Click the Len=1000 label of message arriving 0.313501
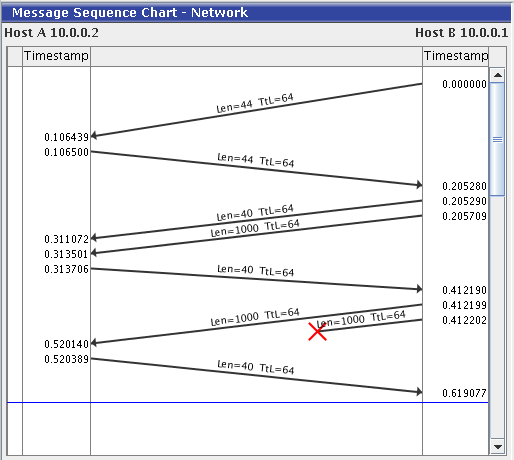The image size is (514, 460). [255, 228]
